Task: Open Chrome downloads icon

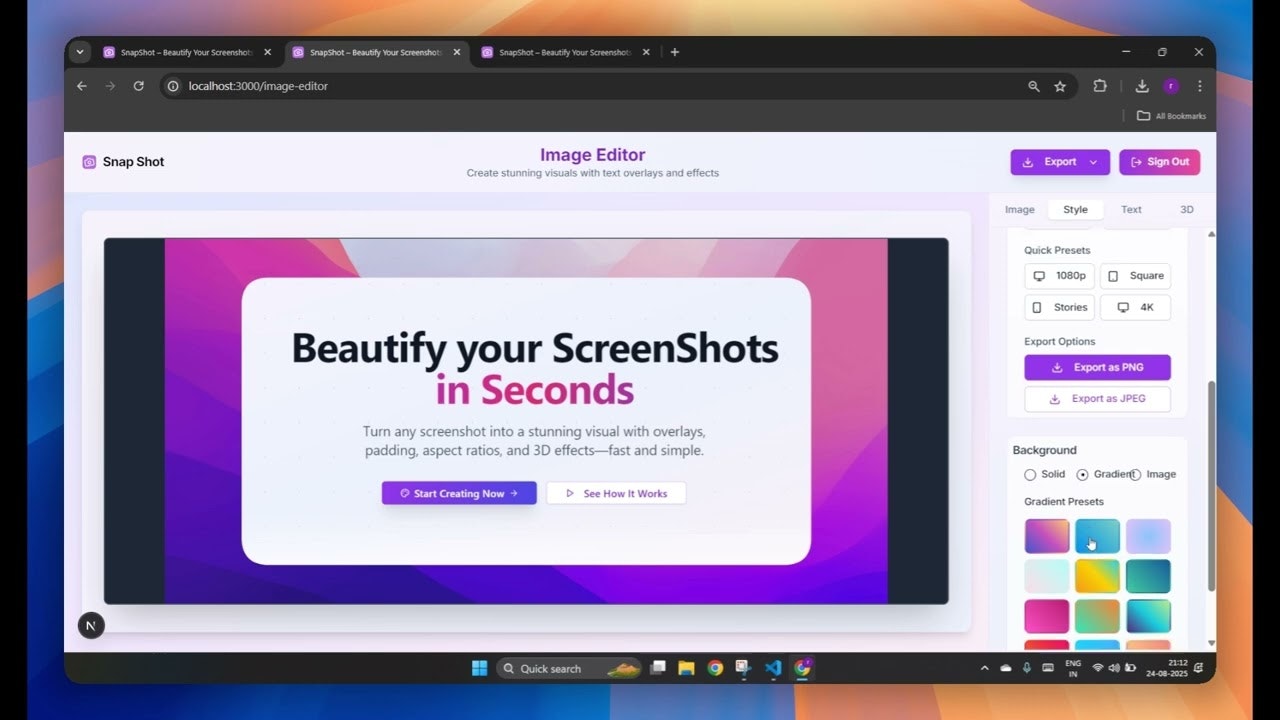Action: (x=1142, y=86)
